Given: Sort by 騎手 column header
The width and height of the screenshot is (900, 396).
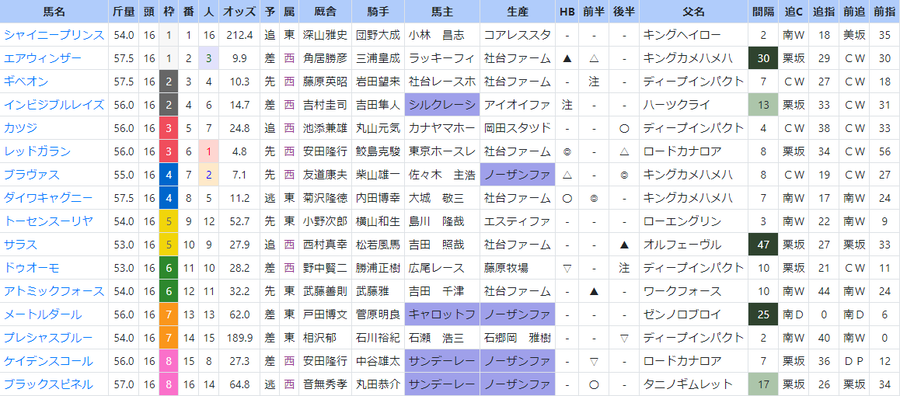Looking at the screenshot, I should tap(378, 11).
